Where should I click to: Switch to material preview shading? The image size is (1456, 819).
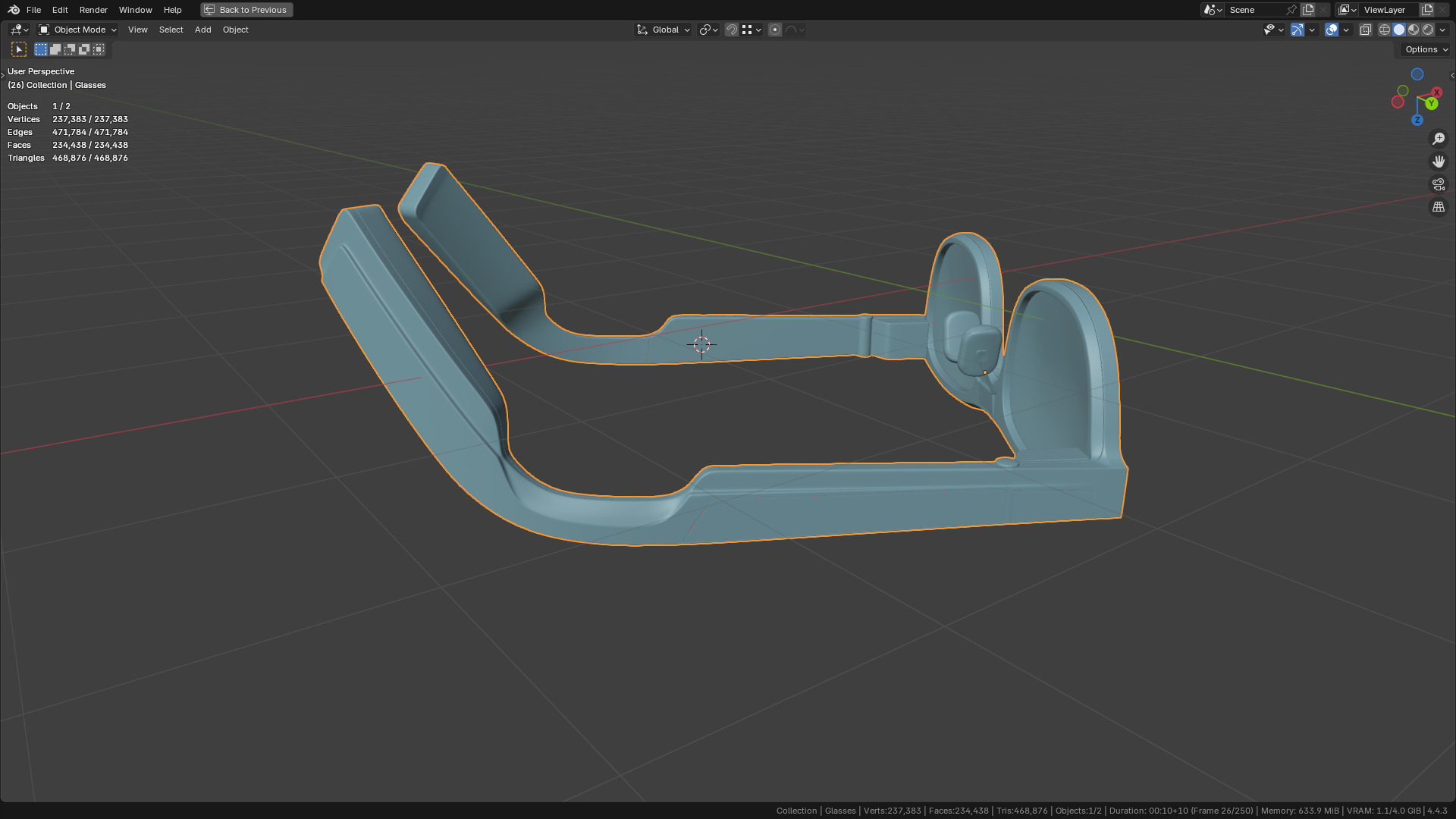point(1414,30)
